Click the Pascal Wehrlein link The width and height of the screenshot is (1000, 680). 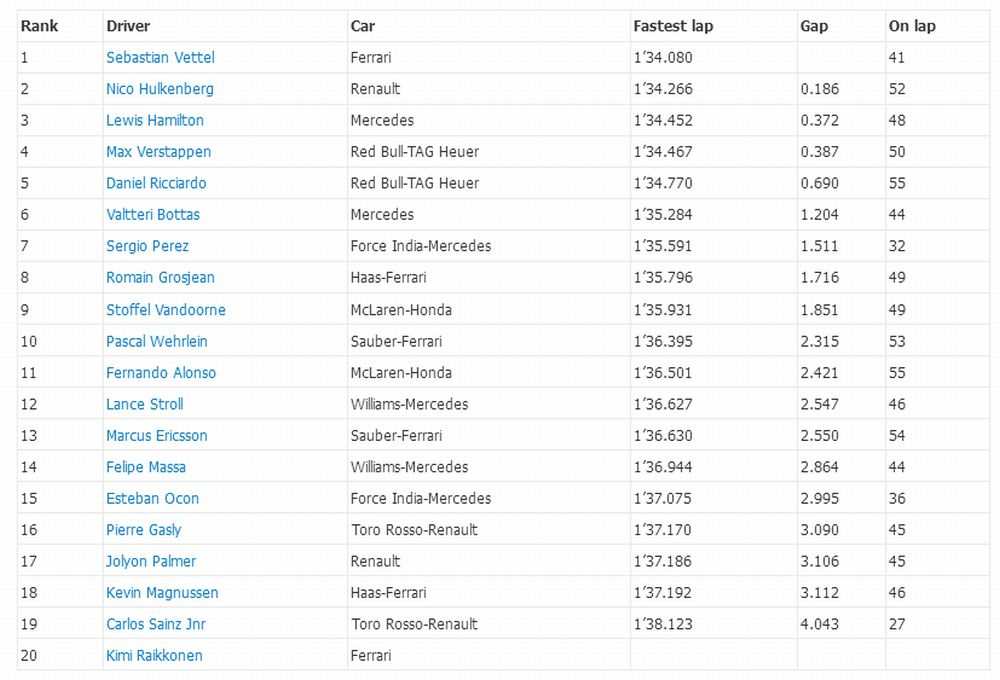pyautogui.click(x=157, y=341)
